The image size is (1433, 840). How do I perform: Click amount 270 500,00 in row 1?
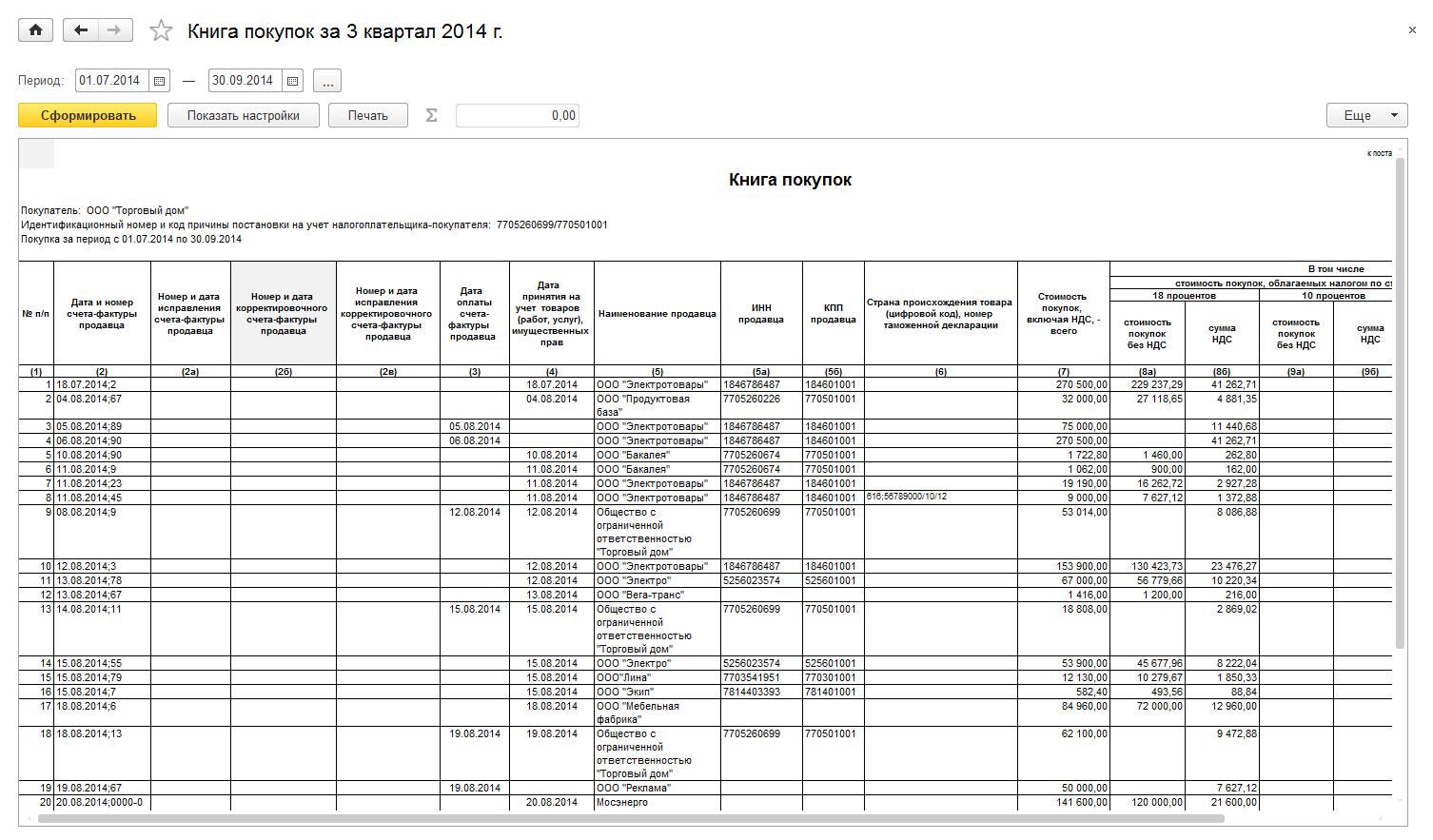(1064, 384)
